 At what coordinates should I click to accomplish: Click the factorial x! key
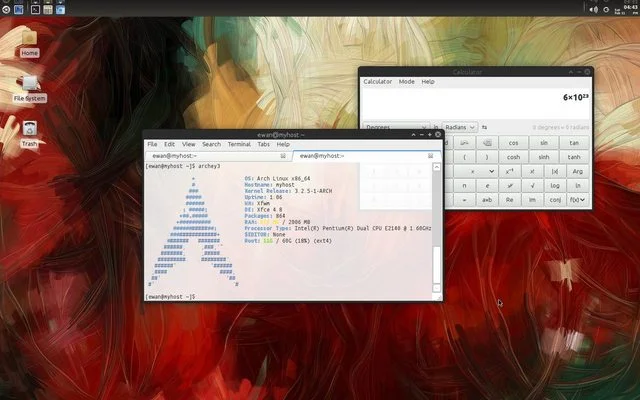[533, 171]
